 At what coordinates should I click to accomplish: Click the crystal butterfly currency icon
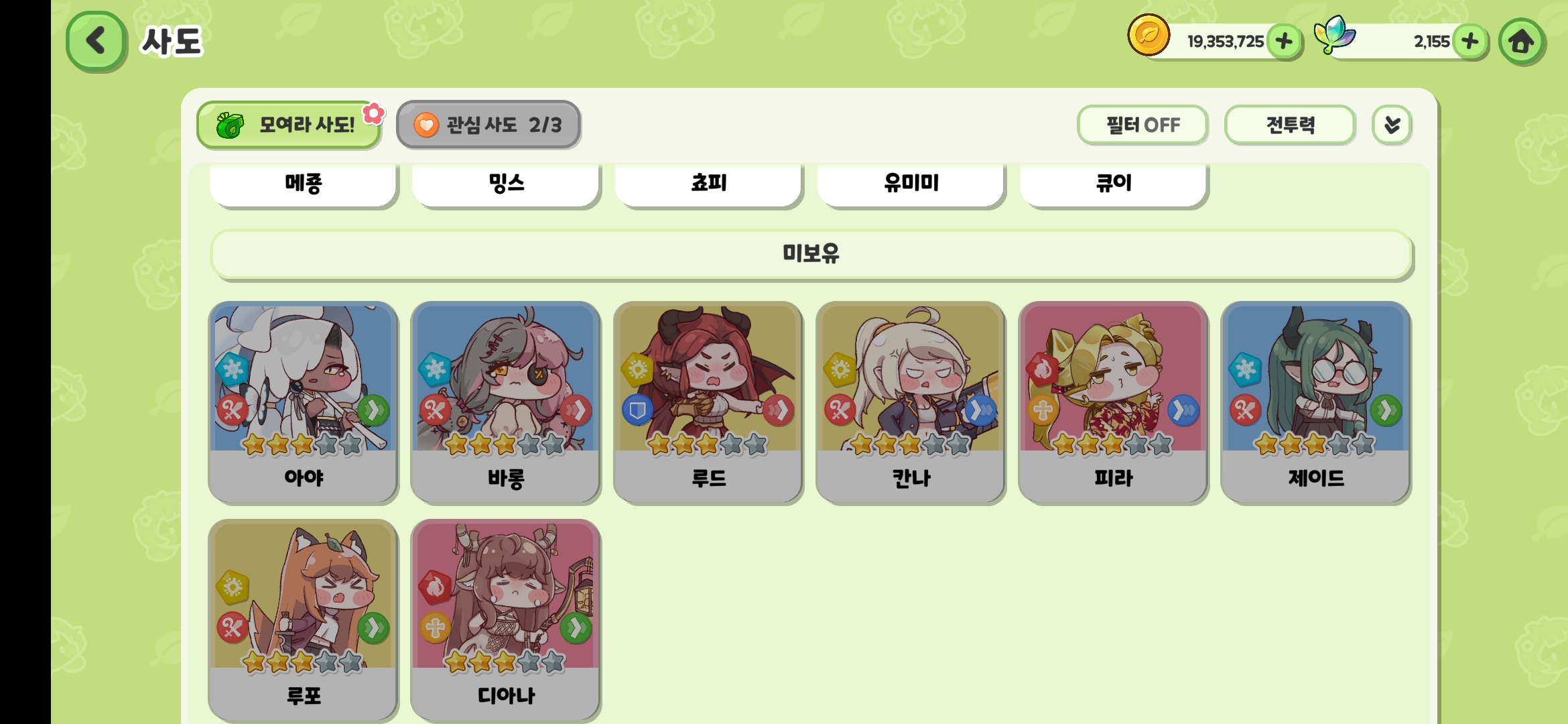pyautogui.click(x=1334, y=34)
